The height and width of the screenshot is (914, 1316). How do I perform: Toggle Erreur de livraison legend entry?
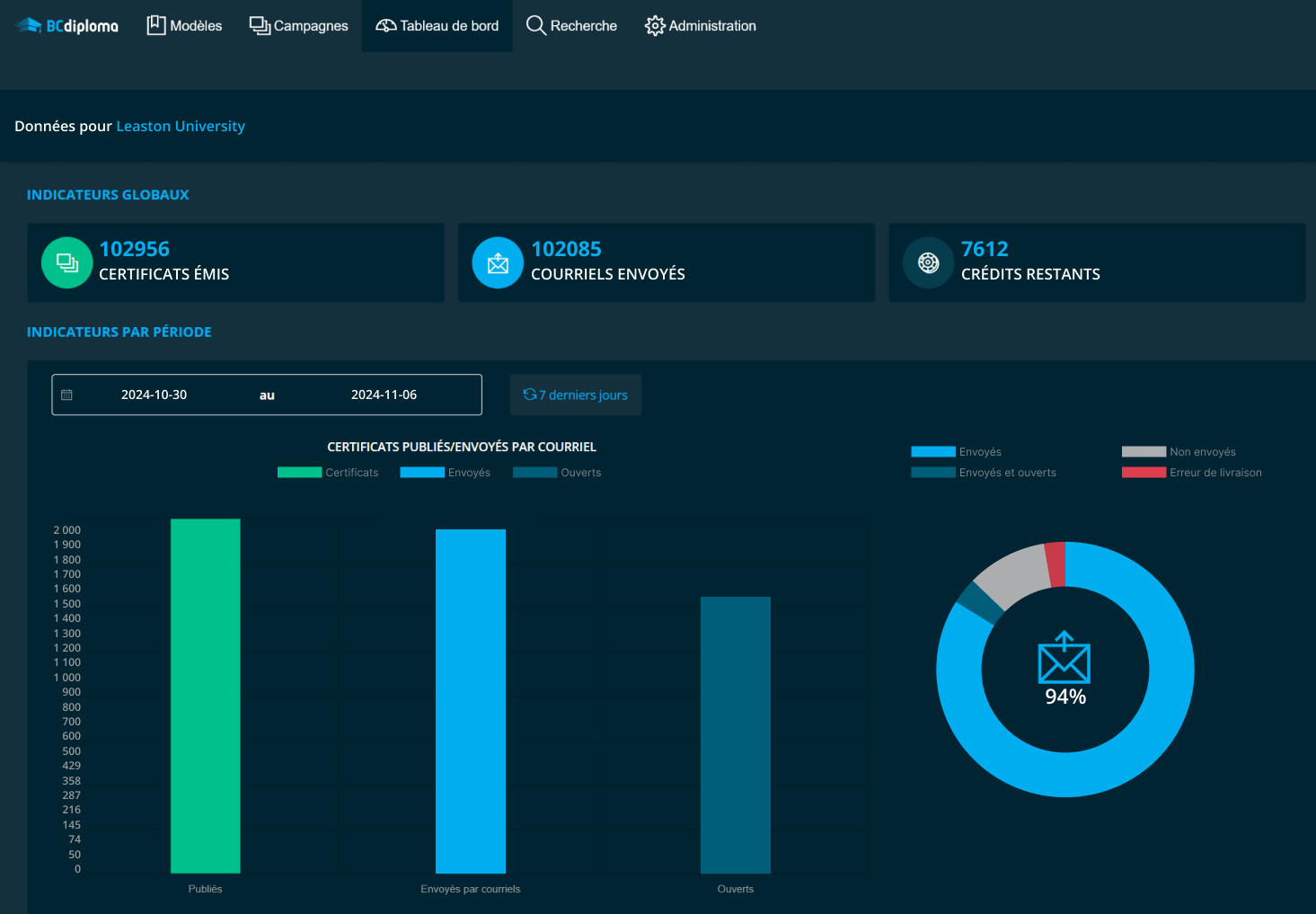[1191, 473]
